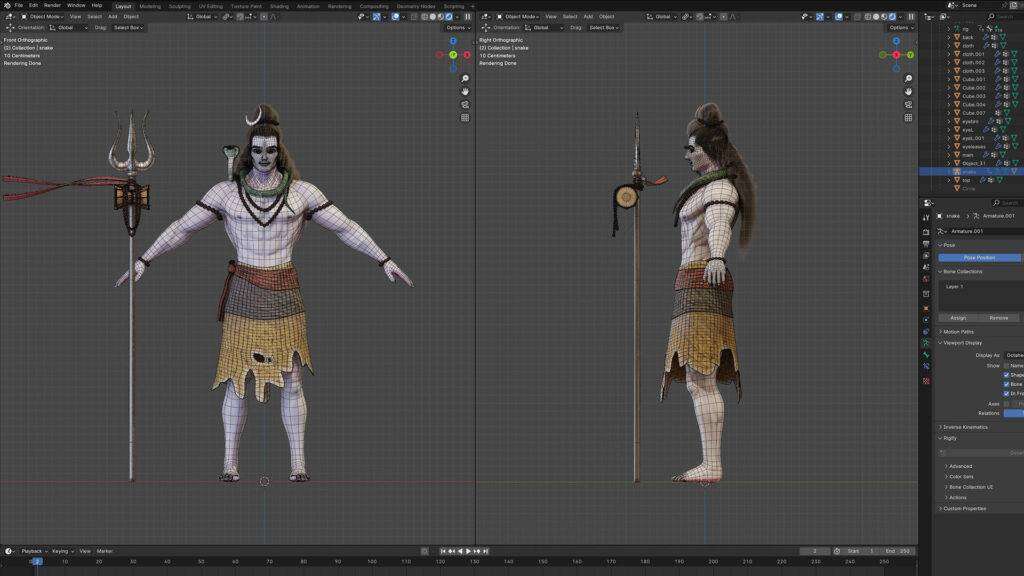Toggle overlays in right viewport header

(x=839, y=16)
